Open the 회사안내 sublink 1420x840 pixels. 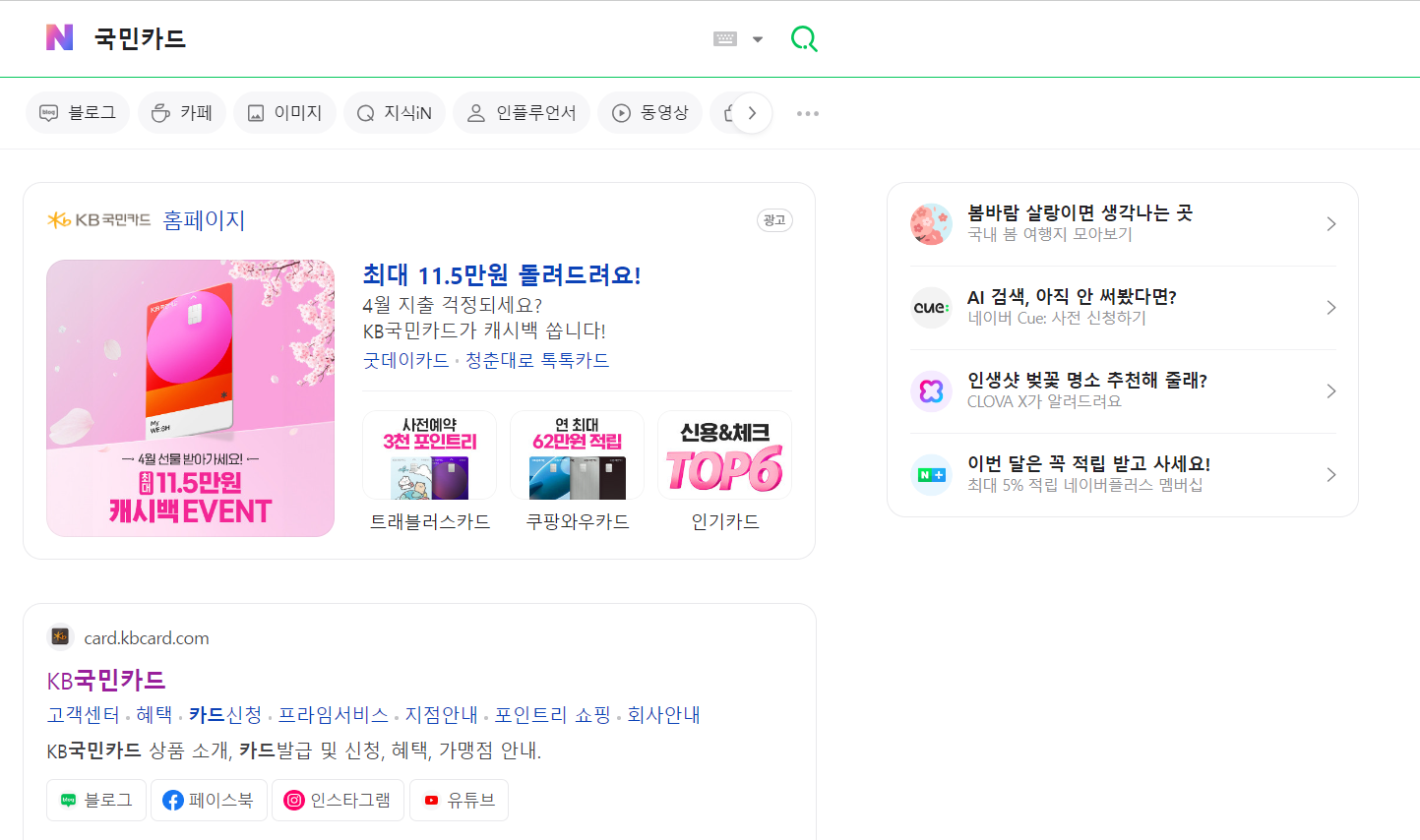pos(664,715)
